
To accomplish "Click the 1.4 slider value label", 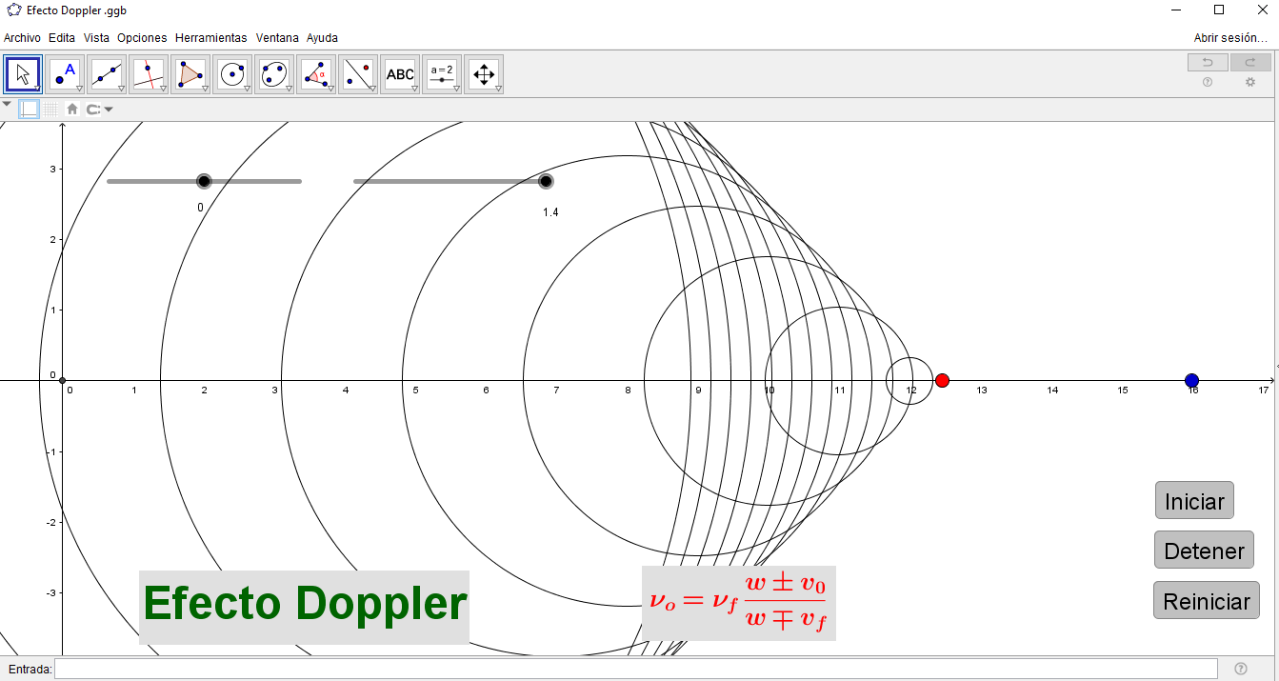I will coord(550,213).
